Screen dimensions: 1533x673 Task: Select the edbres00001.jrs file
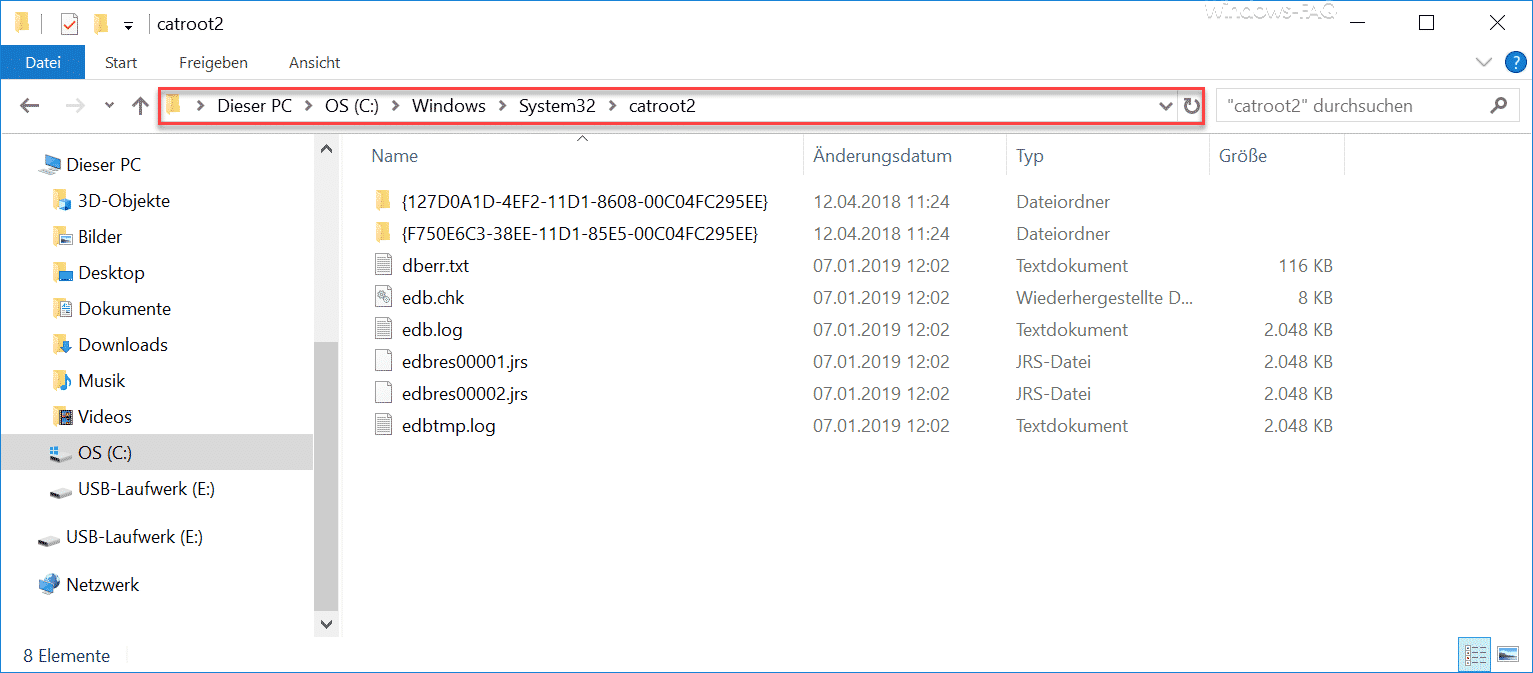[x=464, y=361]
